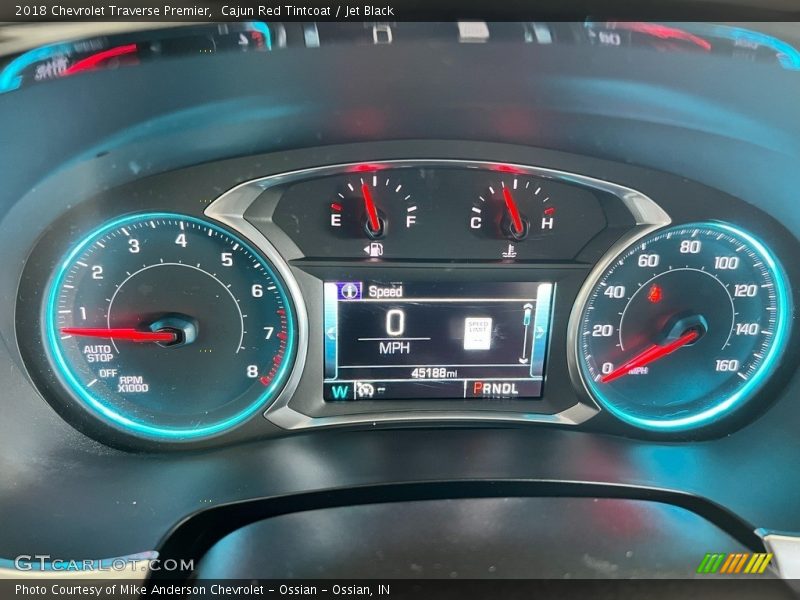Click the Photo Courtesy of Mike Anderson caption
The height and width of the screenshot is (600, 800).
tap(203, 590)
